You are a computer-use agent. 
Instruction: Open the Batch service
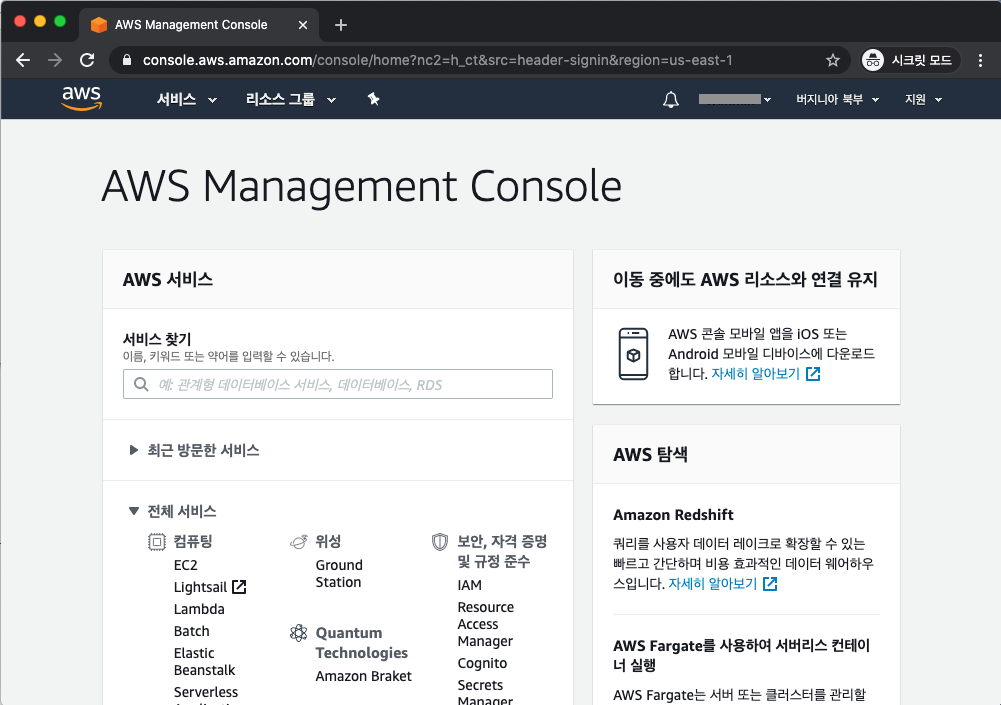pos(192,631)
